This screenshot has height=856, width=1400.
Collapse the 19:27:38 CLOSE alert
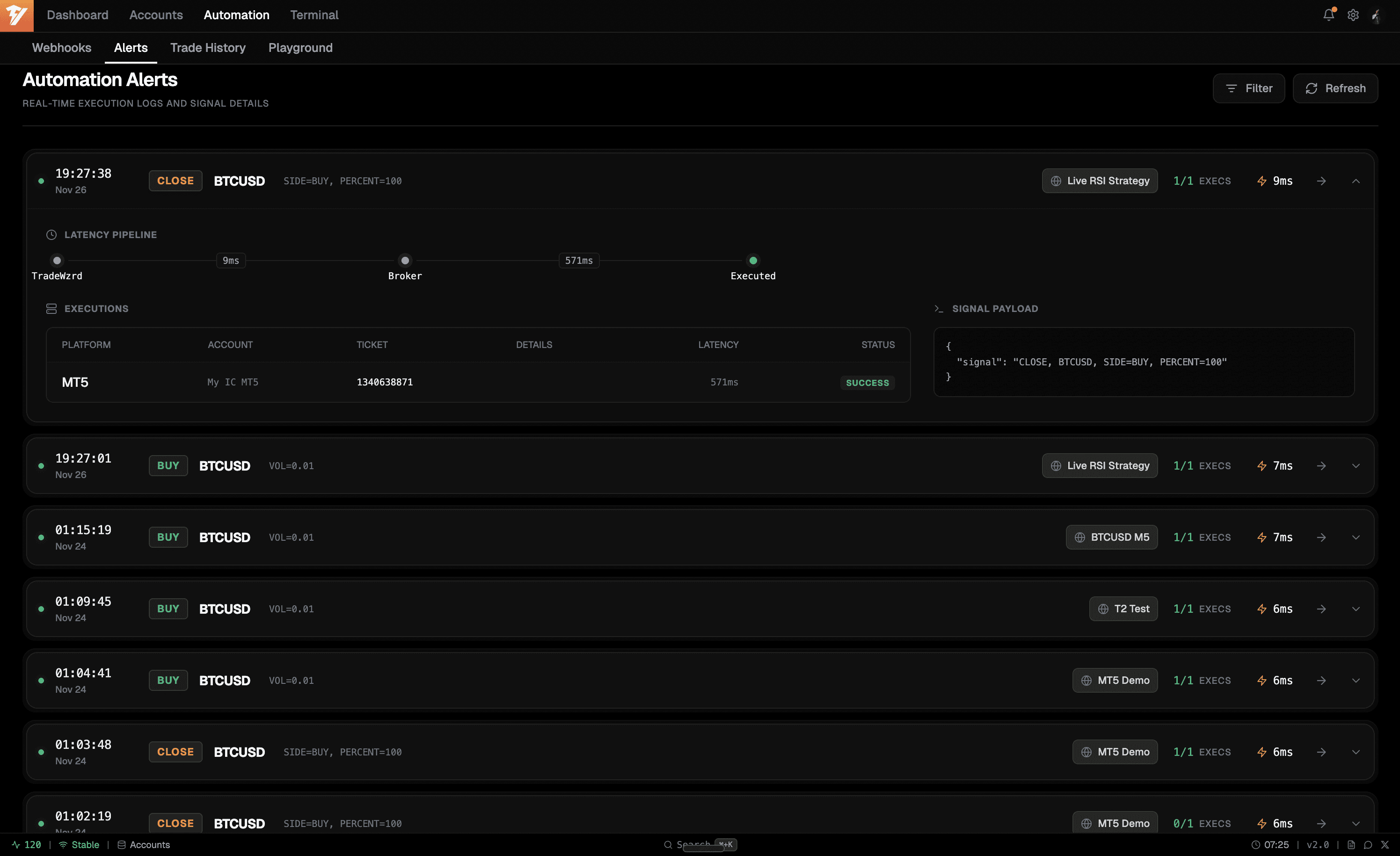1356,181
